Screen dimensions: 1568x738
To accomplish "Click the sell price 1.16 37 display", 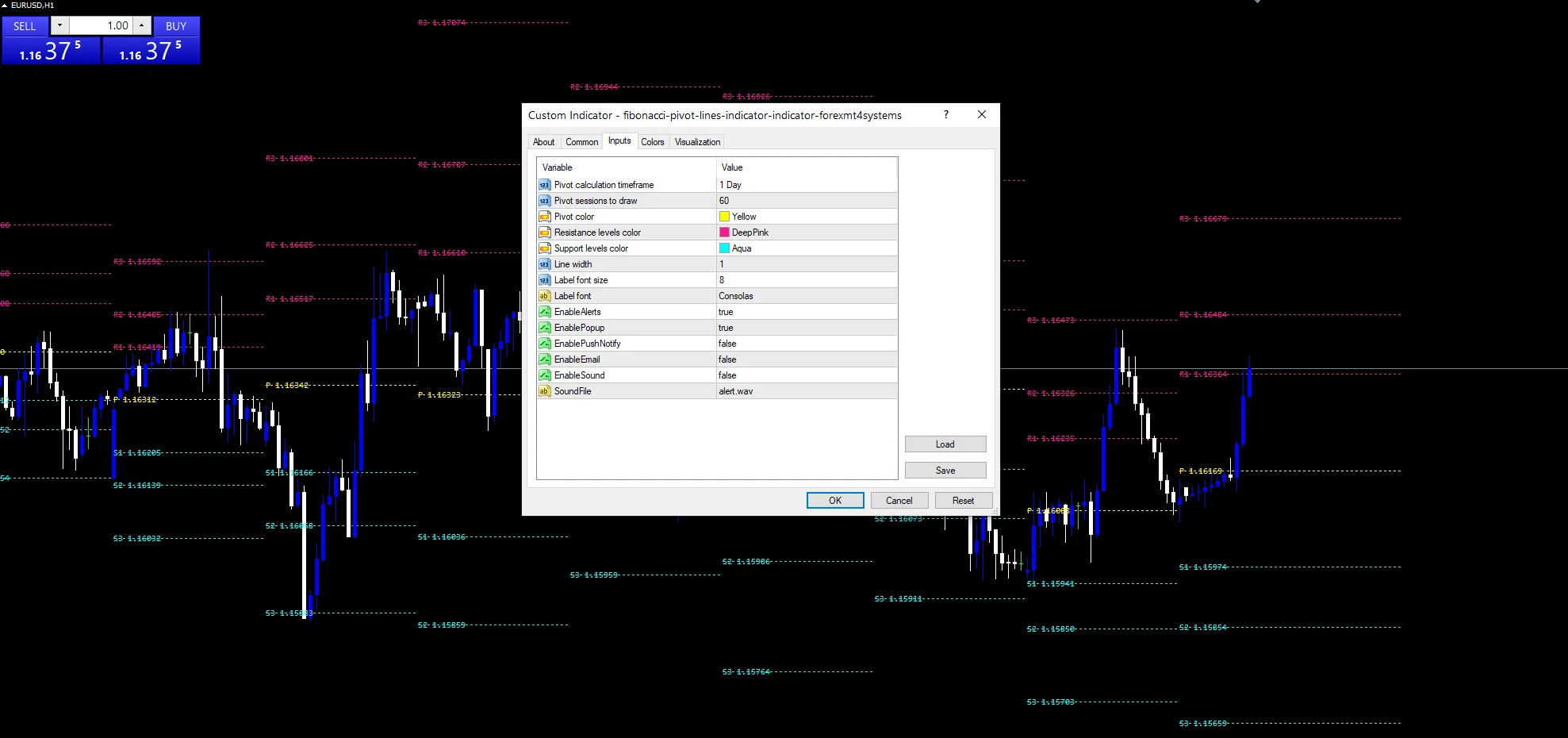I will (51, 51).
